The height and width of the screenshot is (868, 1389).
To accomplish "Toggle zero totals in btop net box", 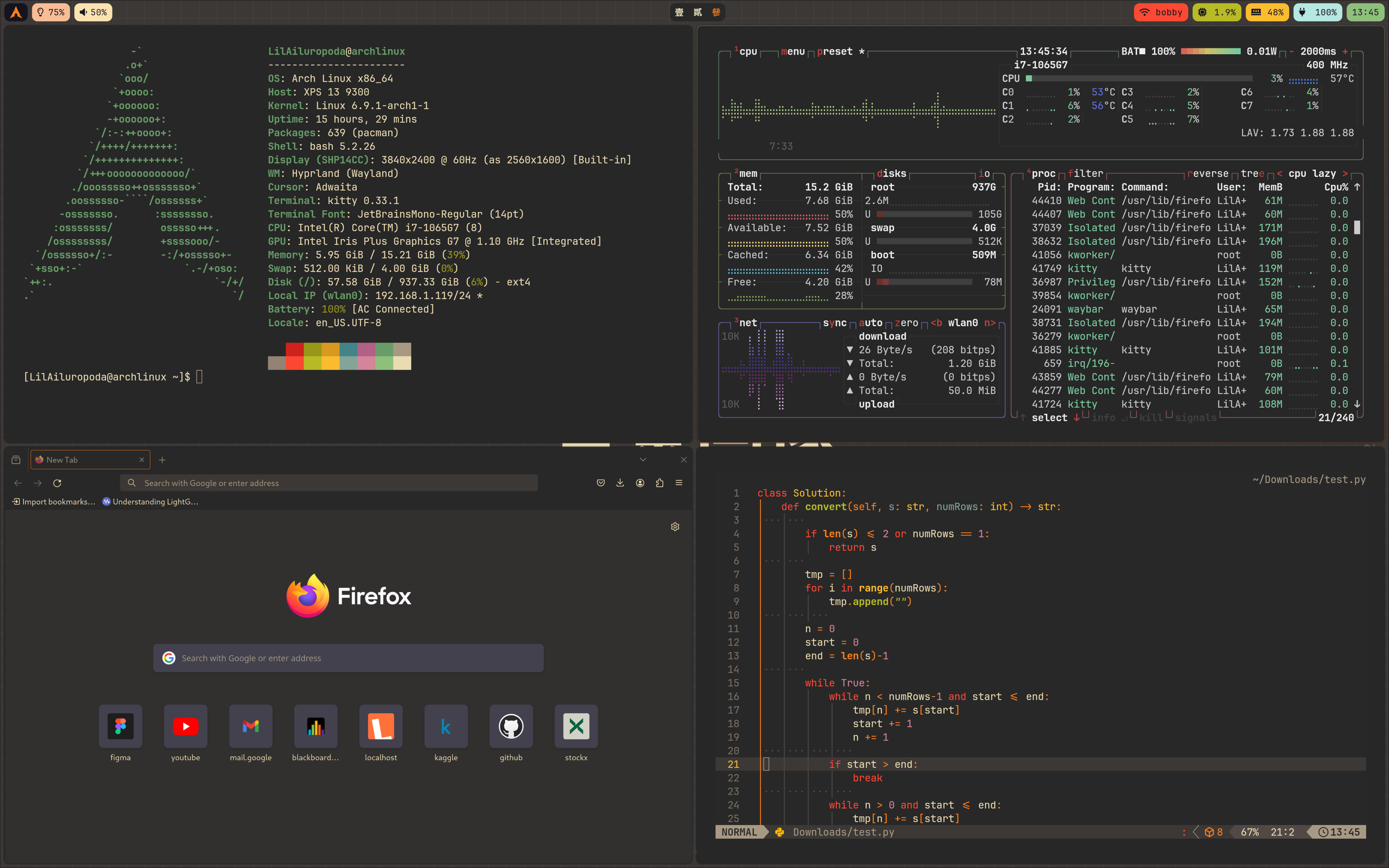I will tap(906, 323).
